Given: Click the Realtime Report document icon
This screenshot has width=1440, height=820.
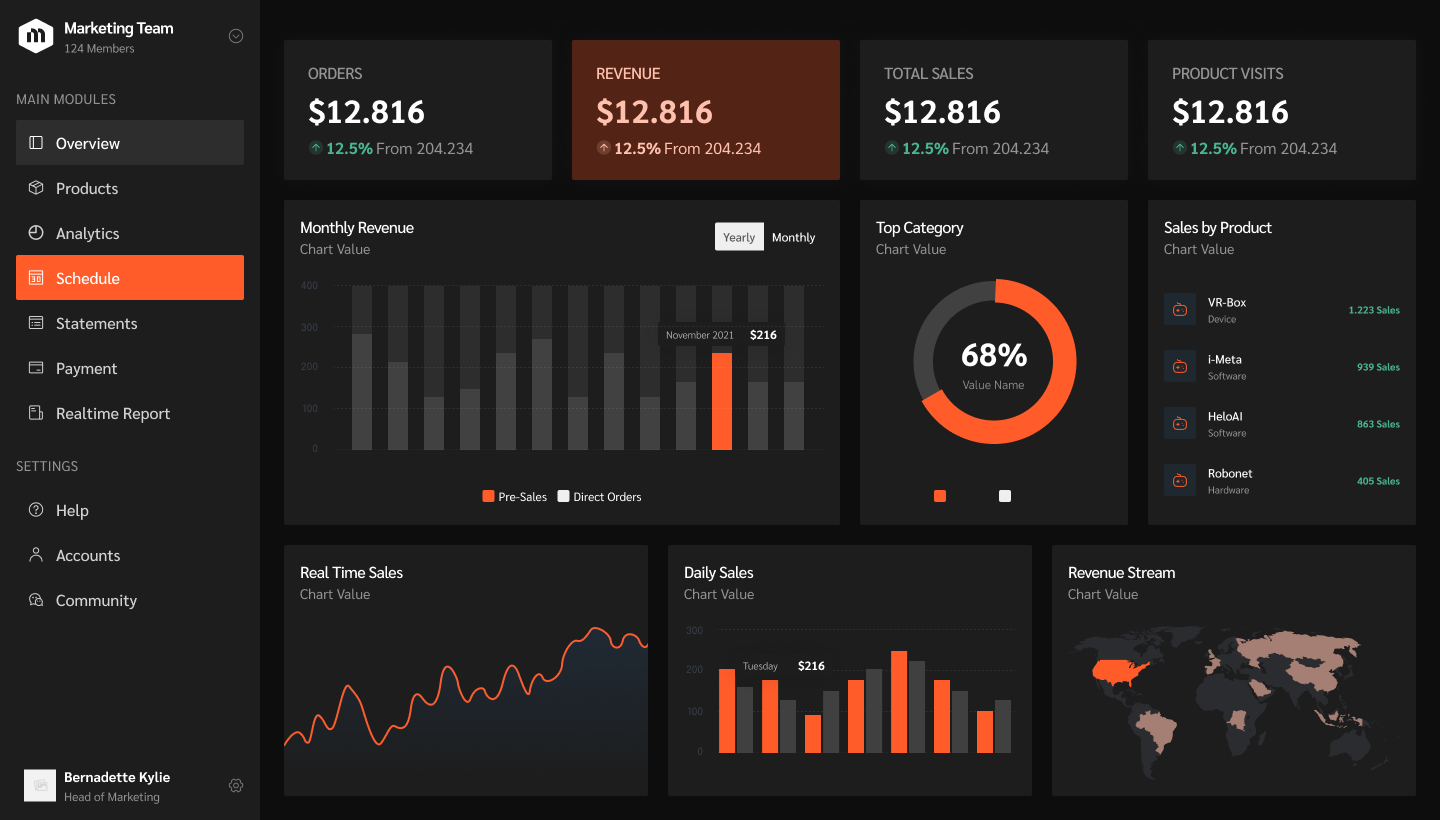Looking at the screenshot, I should tap(36, 413).
